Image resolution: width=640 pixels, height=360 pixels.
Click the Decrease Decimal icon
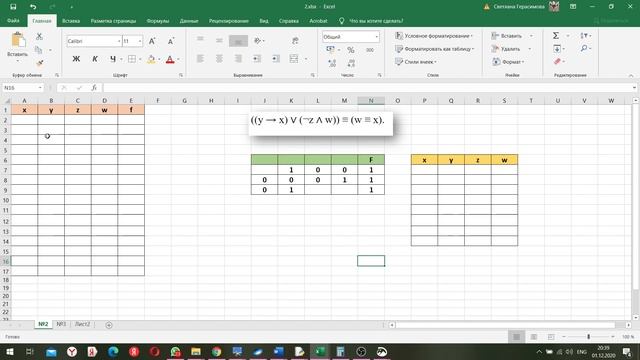[351, 63]
